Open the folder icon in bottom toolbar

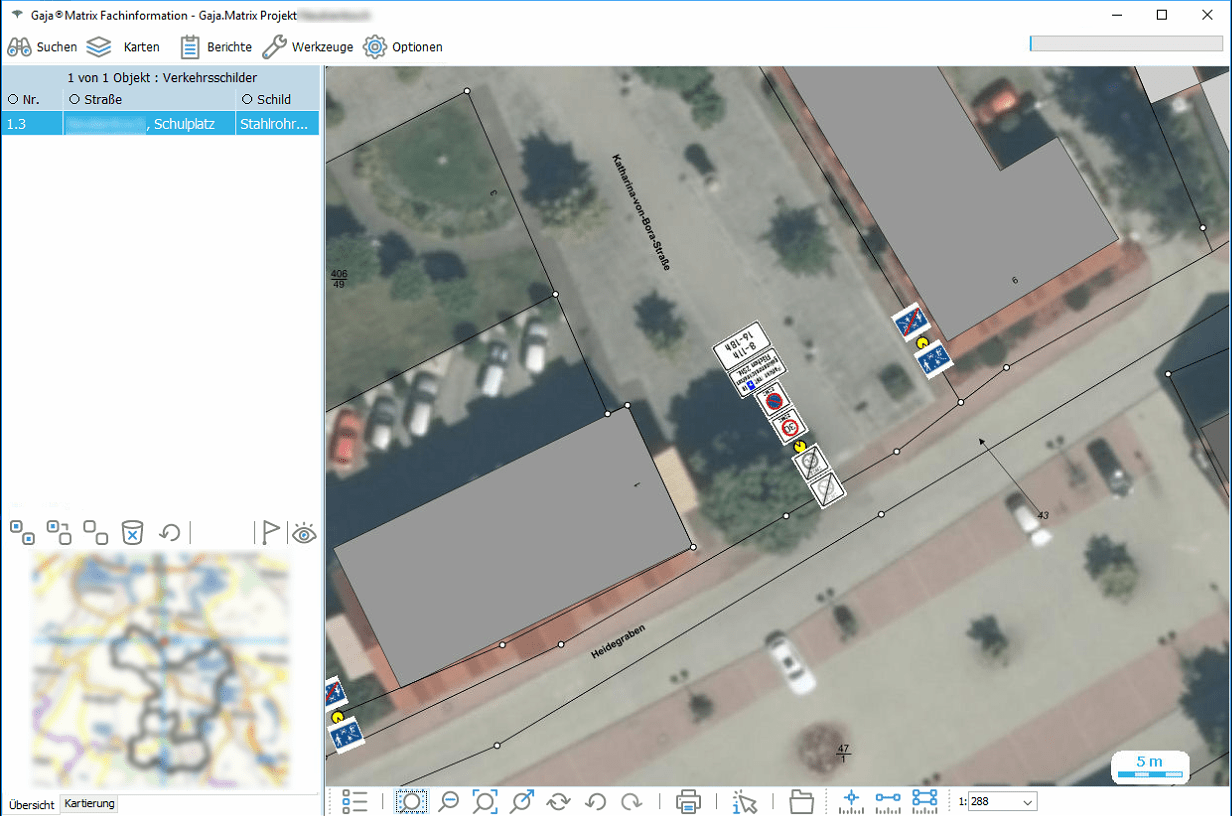(x=801, y=801)
